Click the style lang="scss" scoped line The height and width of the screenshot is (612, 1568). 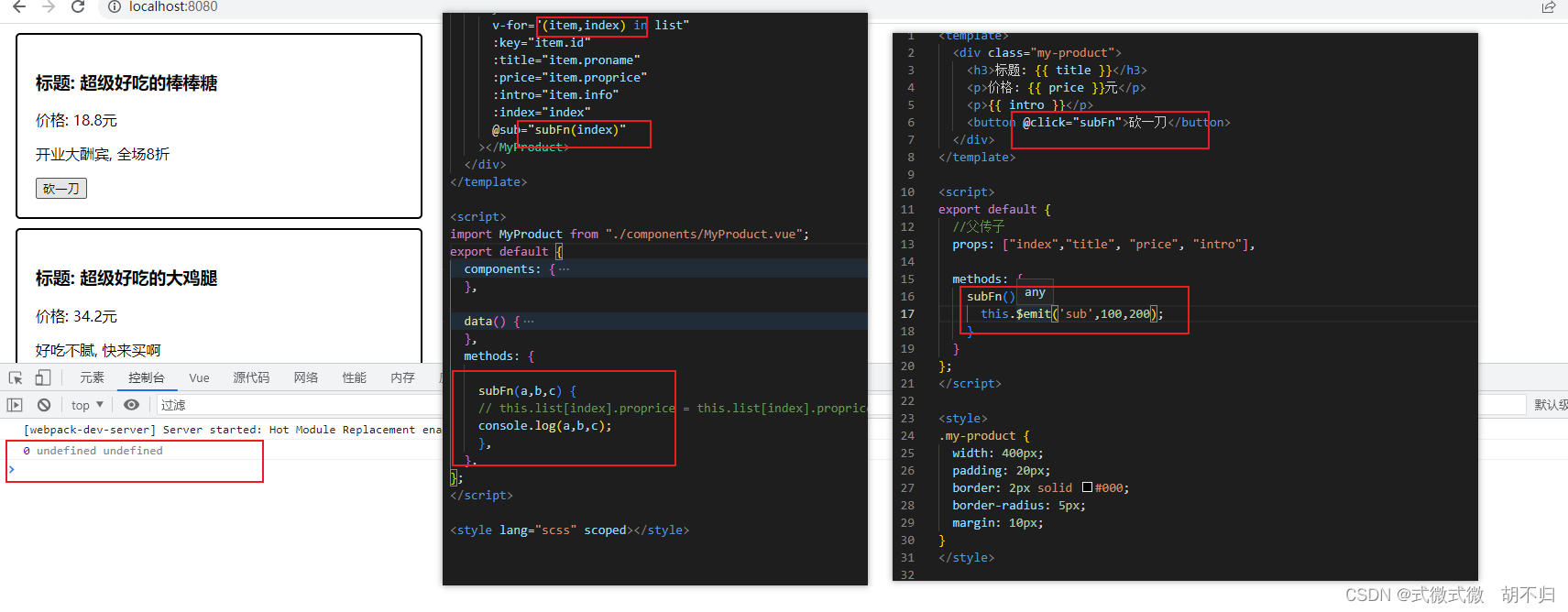569,530
